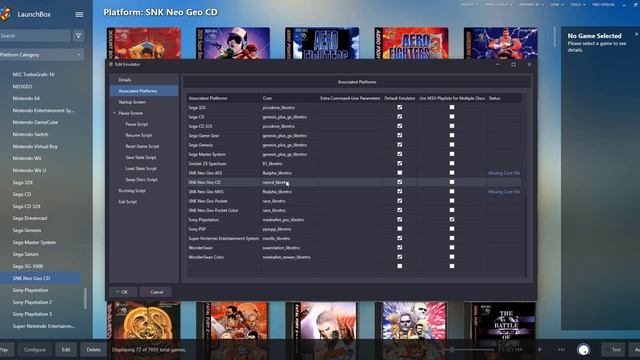Open the View dropdown menu
The image size is (640, 360).
point(557,4)
